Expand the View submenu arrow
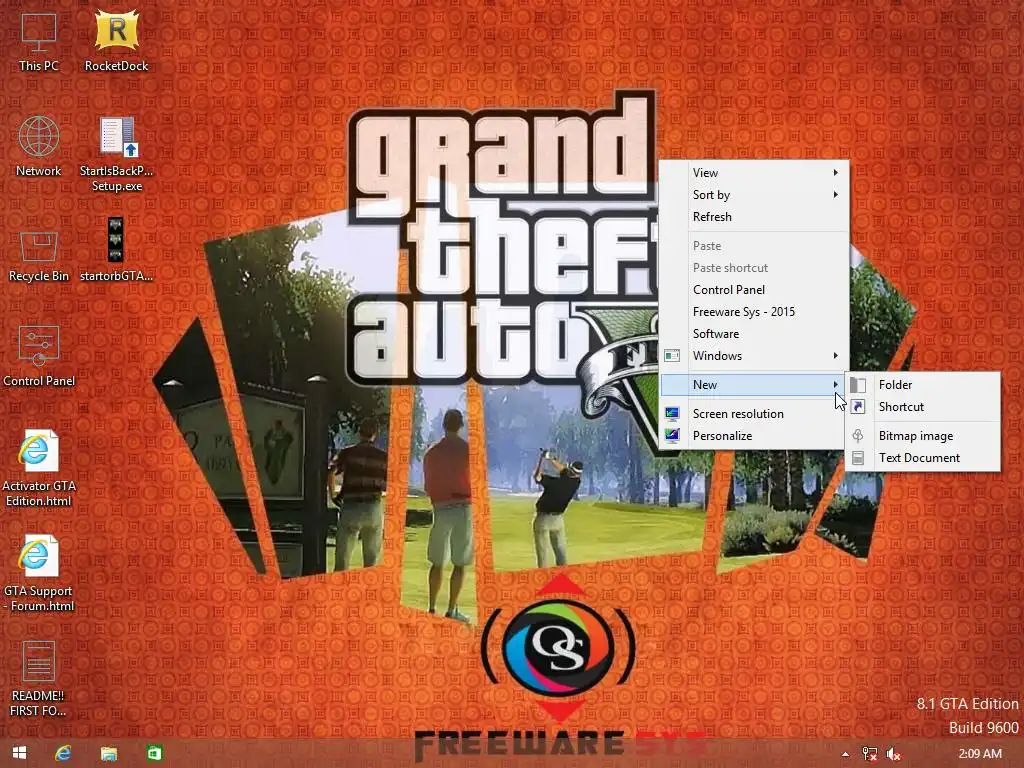This screenshot has width=1024, height=768. coord(835,172)
